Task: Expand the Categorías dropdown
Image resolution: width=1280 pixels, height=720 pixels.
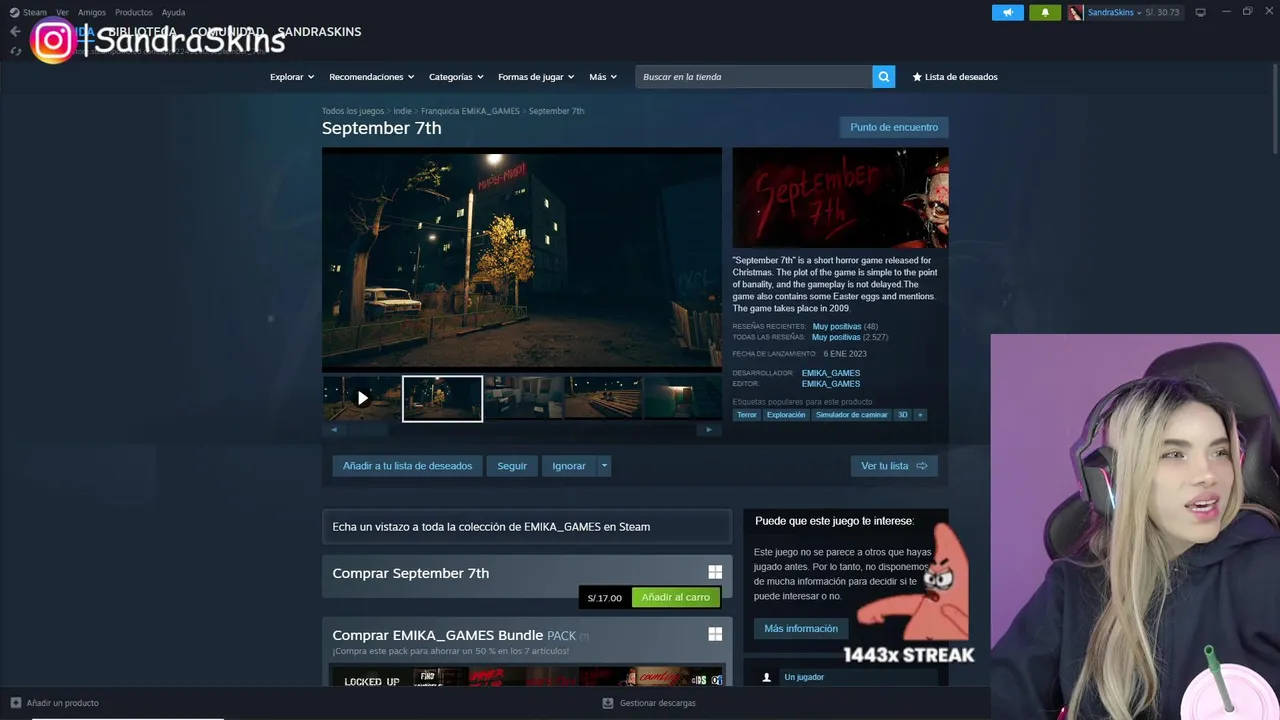Action: (456, 77)
